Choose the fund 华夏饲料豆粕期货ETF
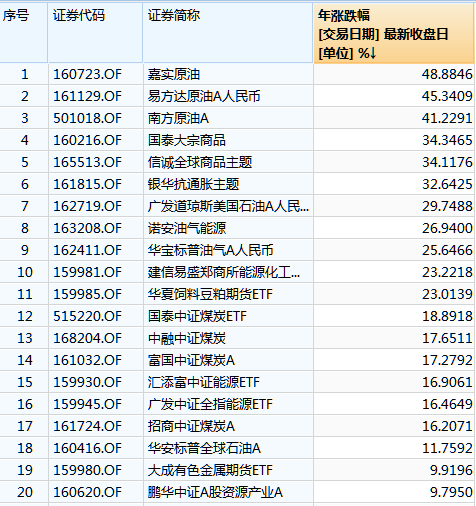476x506 pixels. point(210,294)
